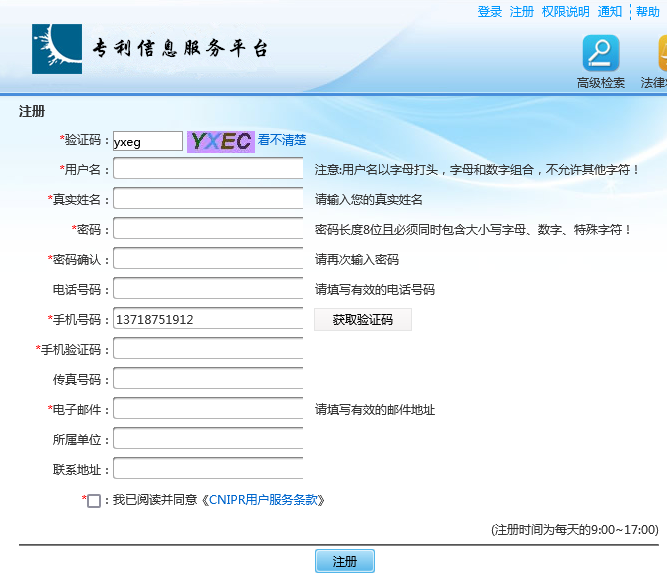Select the 手机号码 field containing 13718751912

[208, 319]
